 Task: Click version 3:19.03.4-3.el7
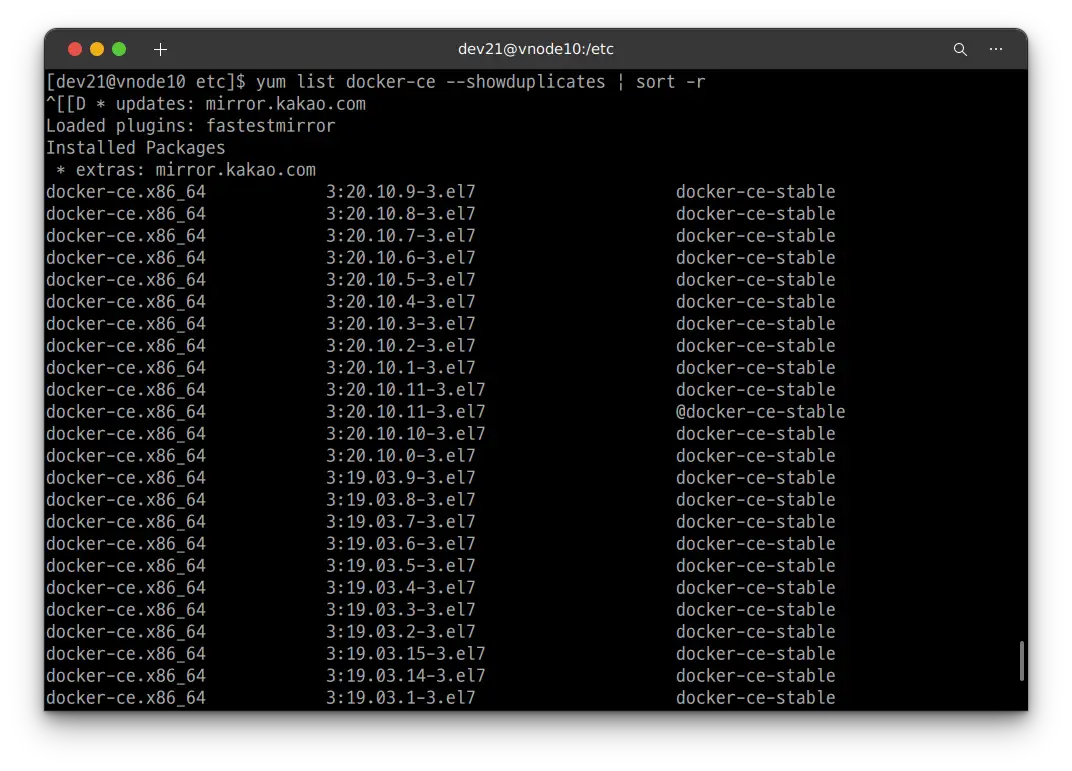tap(400, 587)
